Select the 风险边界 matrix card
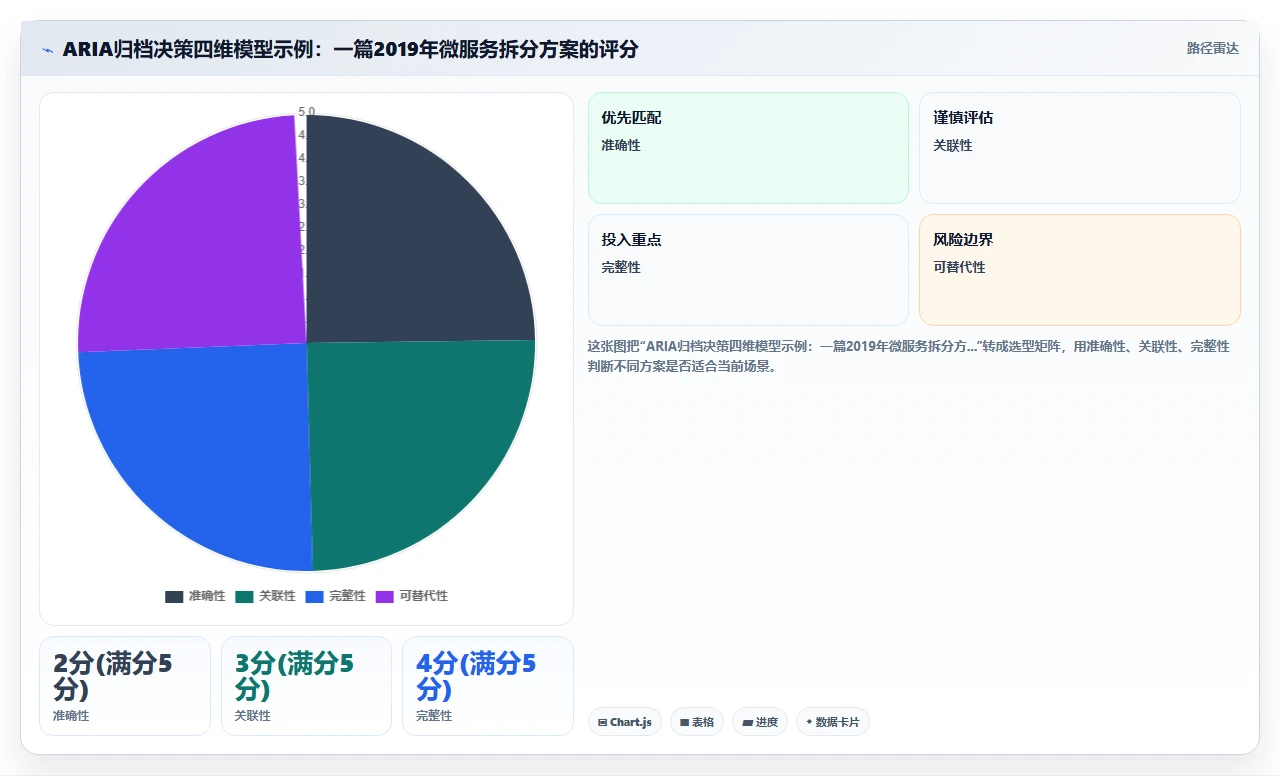1280x776 pixels. pyautogui.click(x=1080, y=270)
